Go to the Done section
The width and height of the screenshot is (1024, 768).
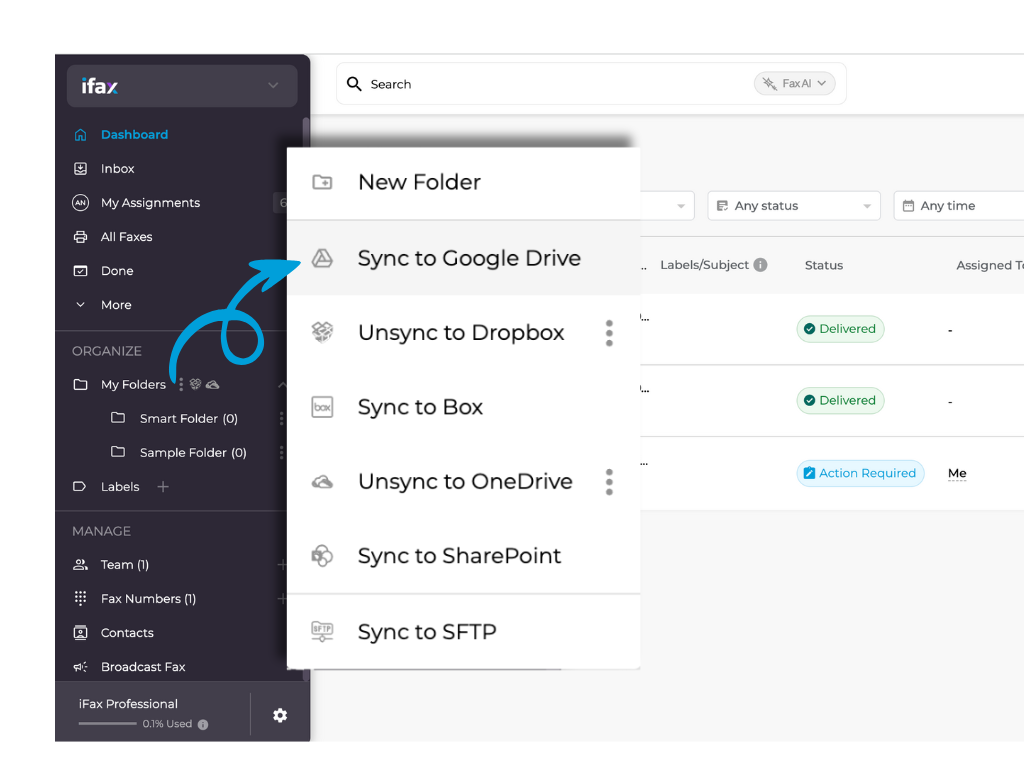click(117, 270)
